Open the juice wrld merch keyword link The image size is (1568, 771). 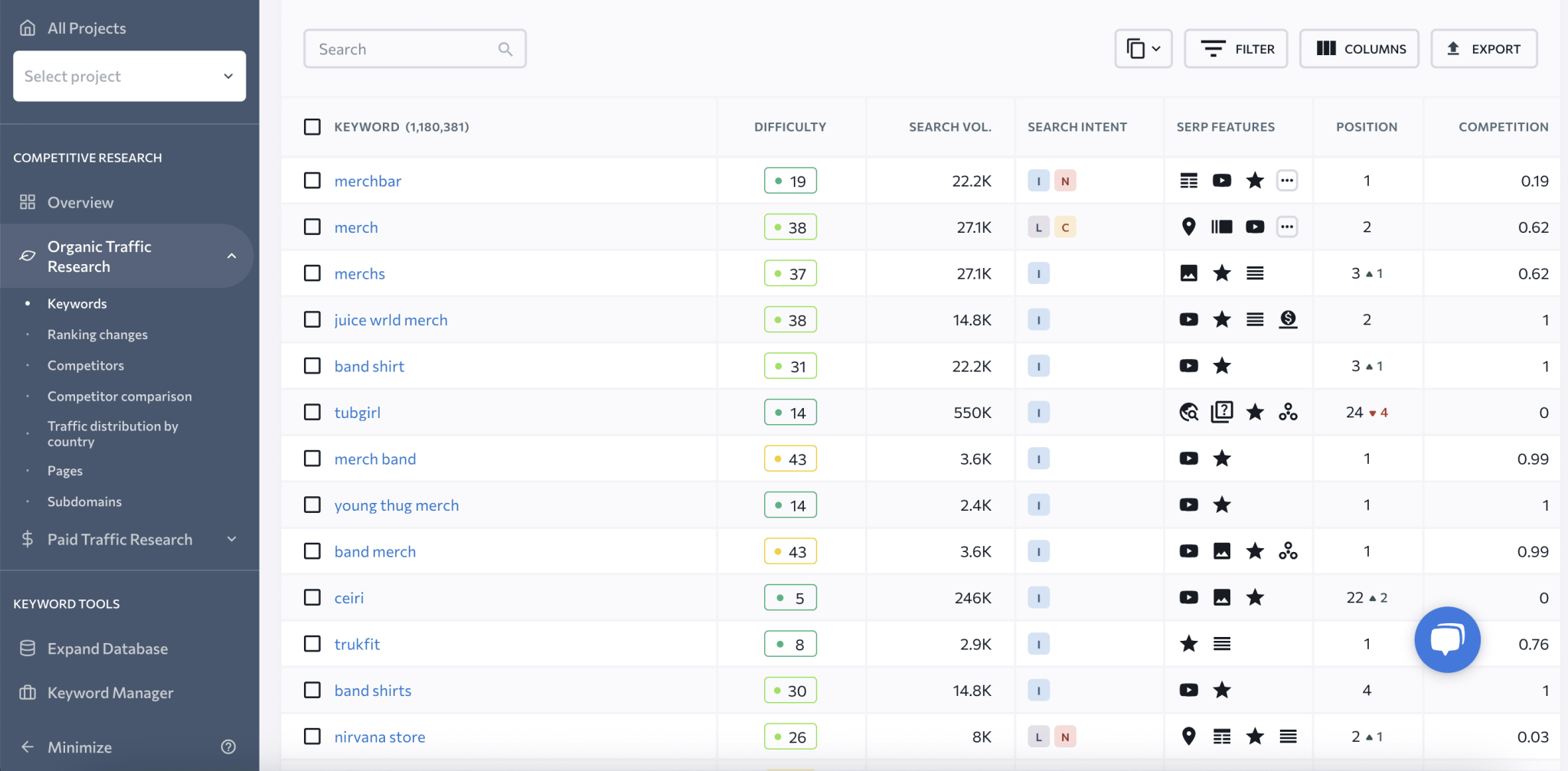point(390,320)
